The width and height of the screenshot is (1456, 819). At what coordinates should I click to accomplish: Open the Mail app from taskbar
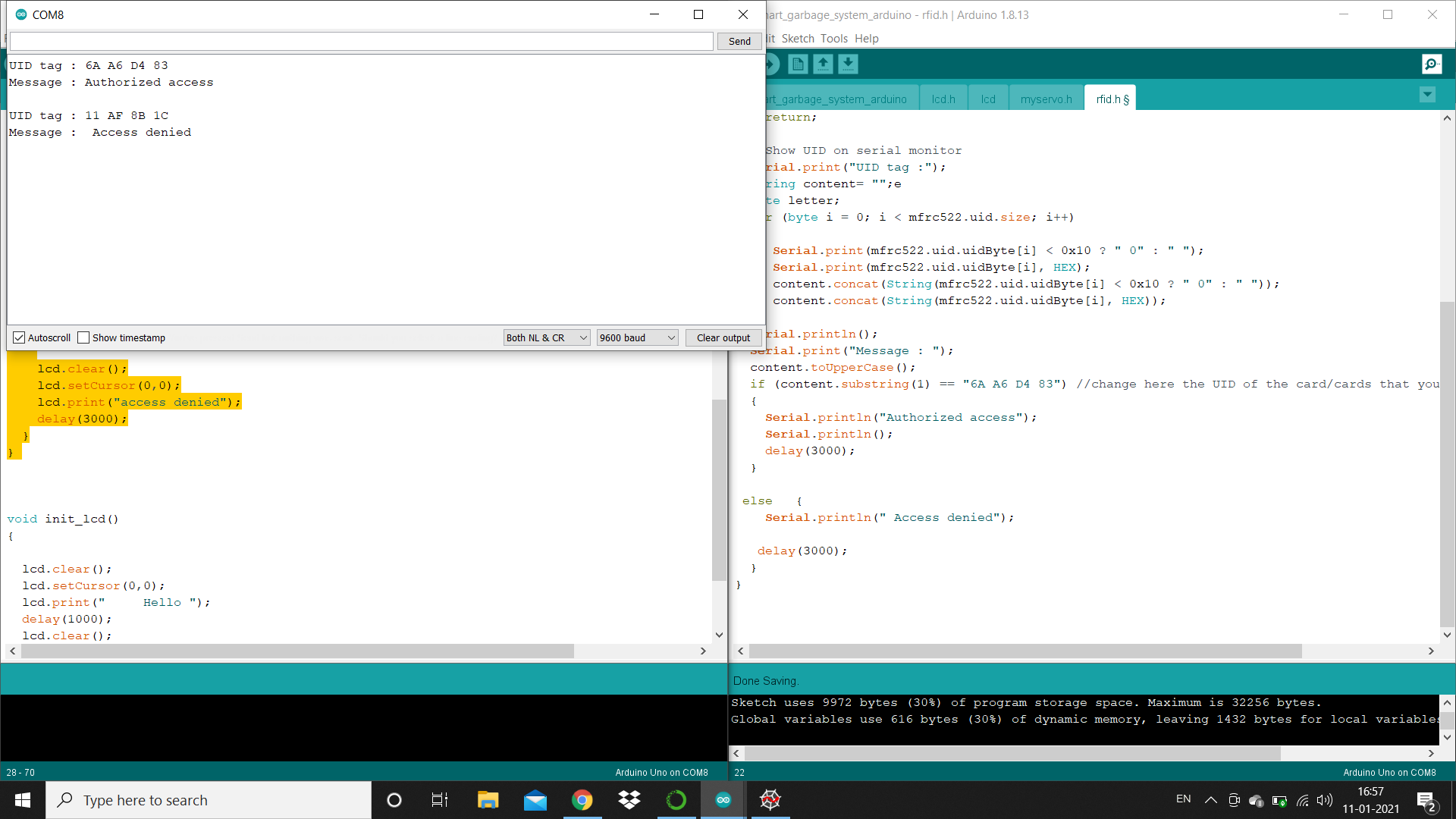(x=535, y=800)
